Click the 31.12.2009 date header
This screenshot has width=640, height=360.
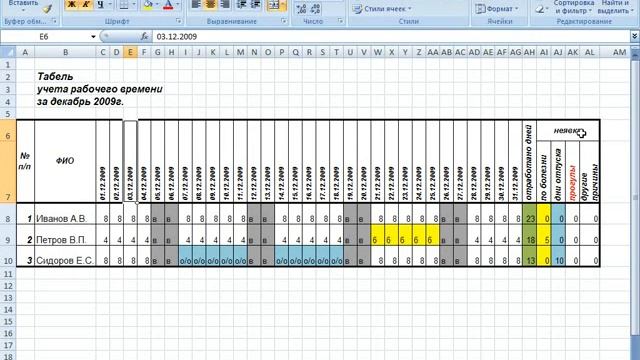(x=516, y=161)
